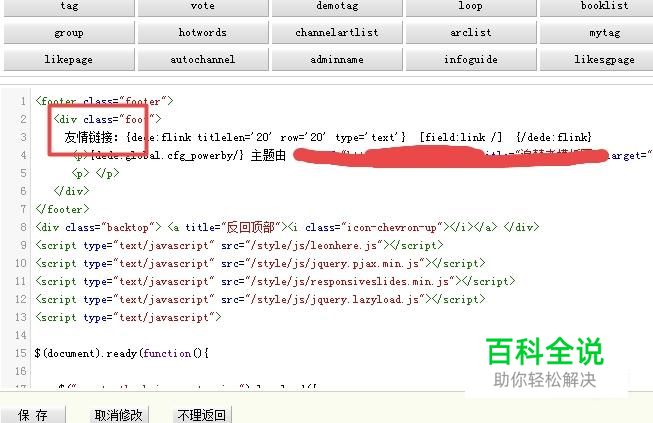
Task: Click the 不理返回 return button
Action: (202, 415)
